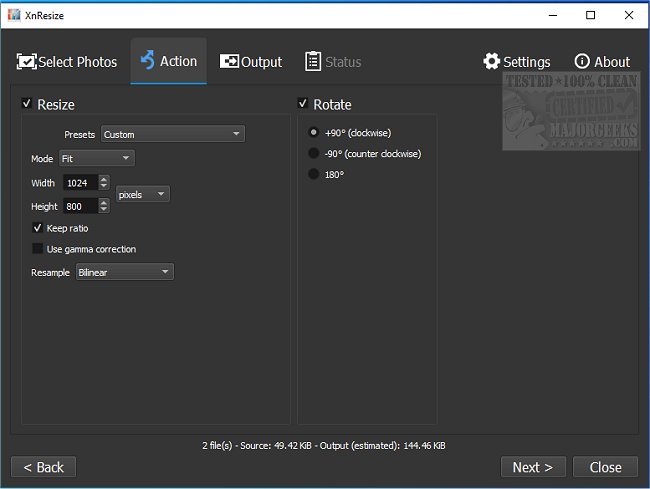Screen dimensions: 650x489
Task: Click the Output tab icon
Action: 229,62
